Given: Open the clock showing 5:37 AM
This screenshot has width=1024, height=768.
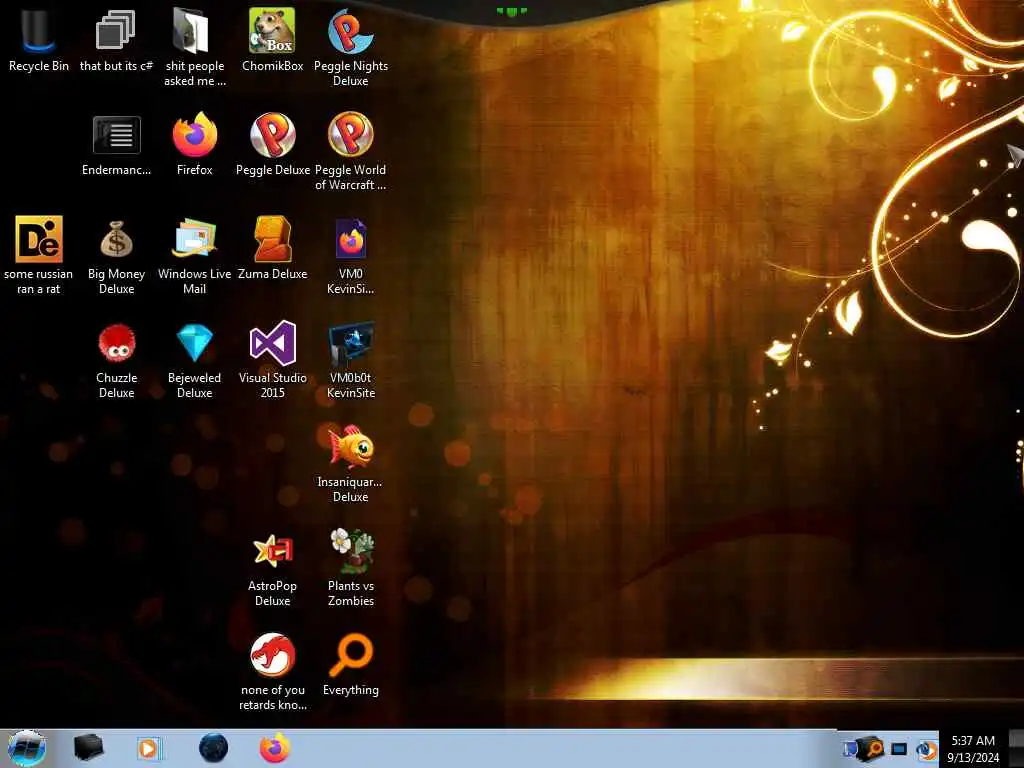Looking at the screenshot, I should pos(973,749).
